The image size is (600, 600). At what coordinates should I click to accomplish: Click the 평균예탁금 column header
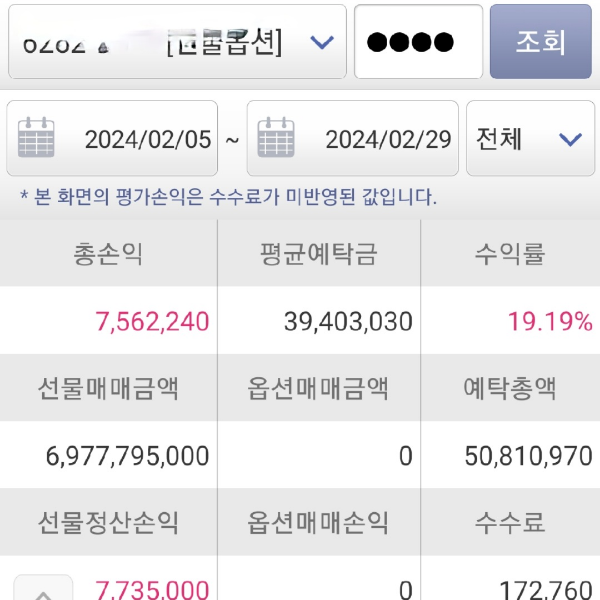(x=318, y=254)
